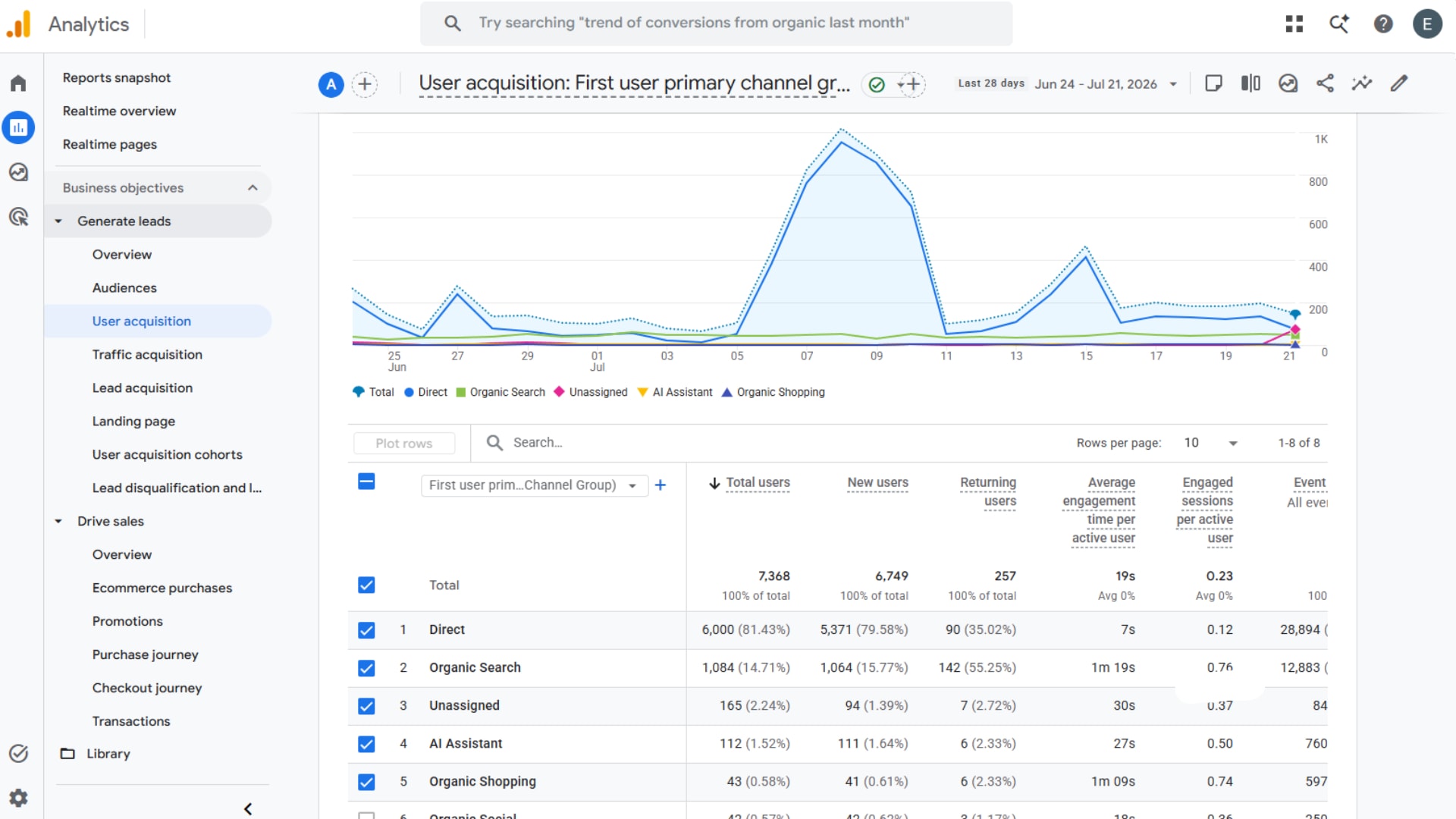Open Checkout journey report

click(x=147, y=689)
